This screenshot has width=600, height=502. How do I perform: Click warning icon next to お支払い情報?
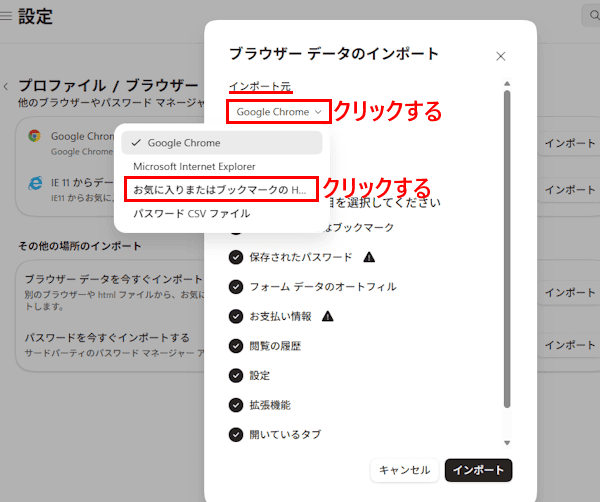click(x=328, y=316)
